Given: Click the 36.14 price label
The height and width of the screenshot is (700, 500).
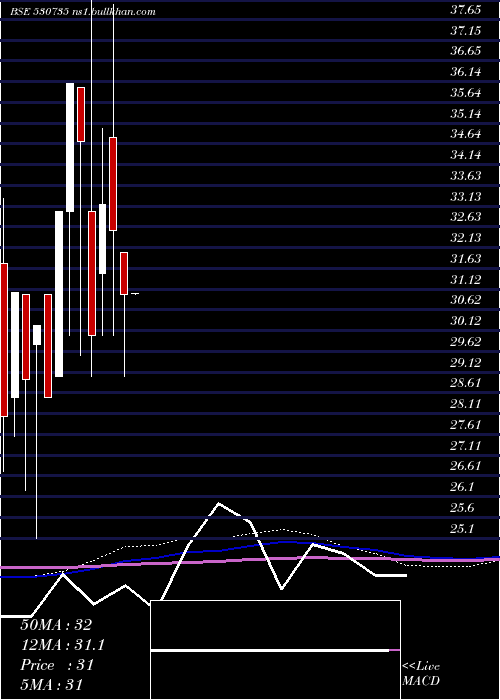Looking at the screenshot, I should click(x=466, y=72).
